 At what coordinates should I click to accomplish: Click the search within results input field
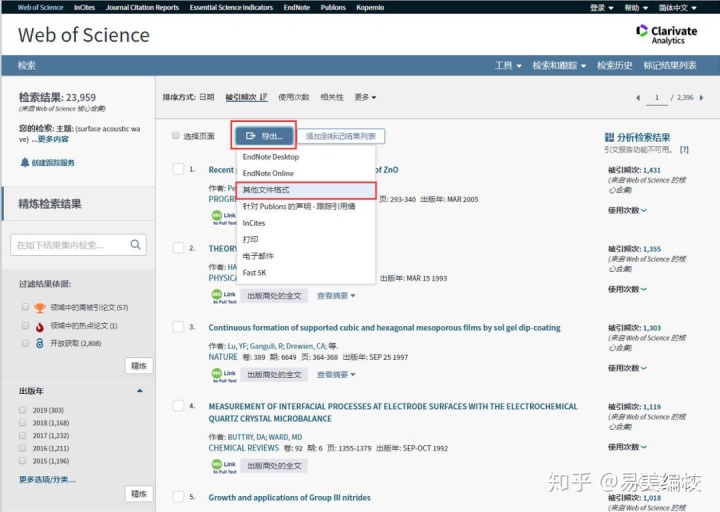point(78,245)
